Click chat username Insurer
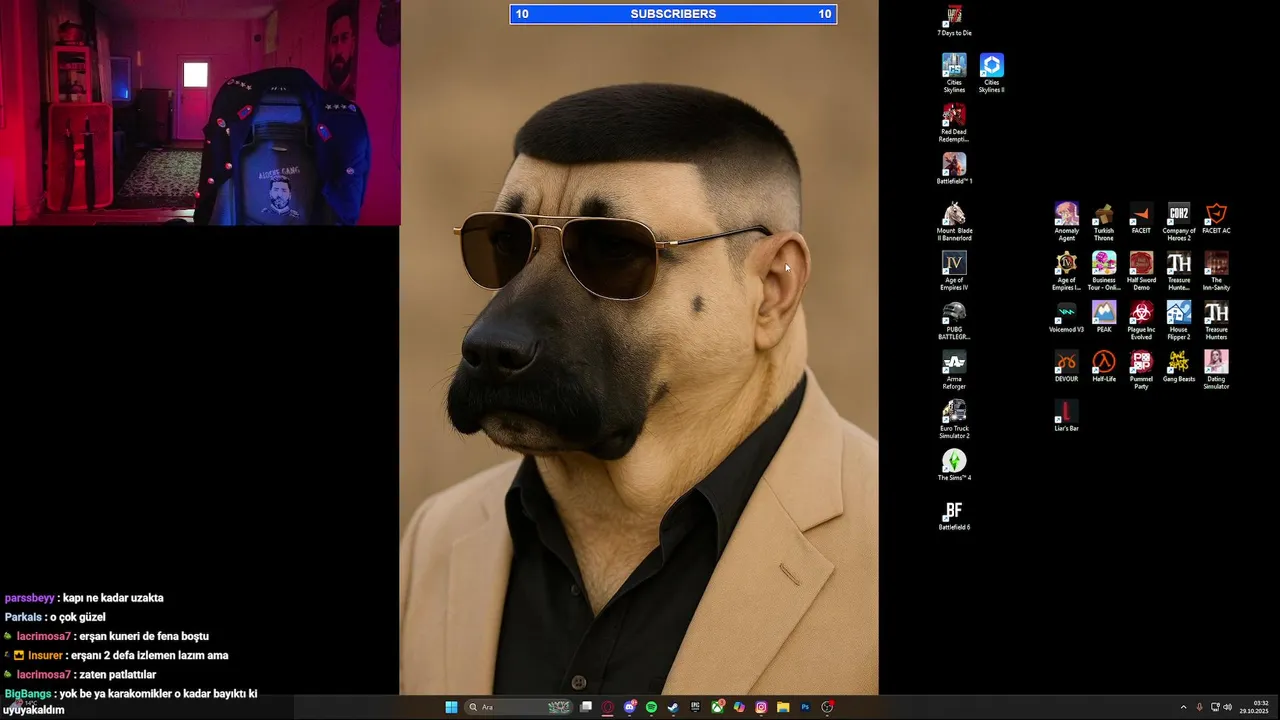1280x720 pixels. click(45, 656)
